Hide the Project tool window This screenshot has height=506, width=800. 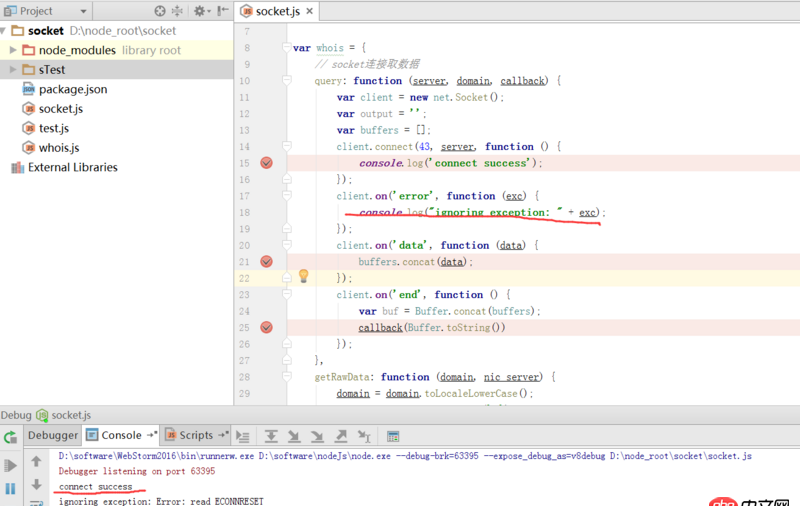tap(222, 11)
